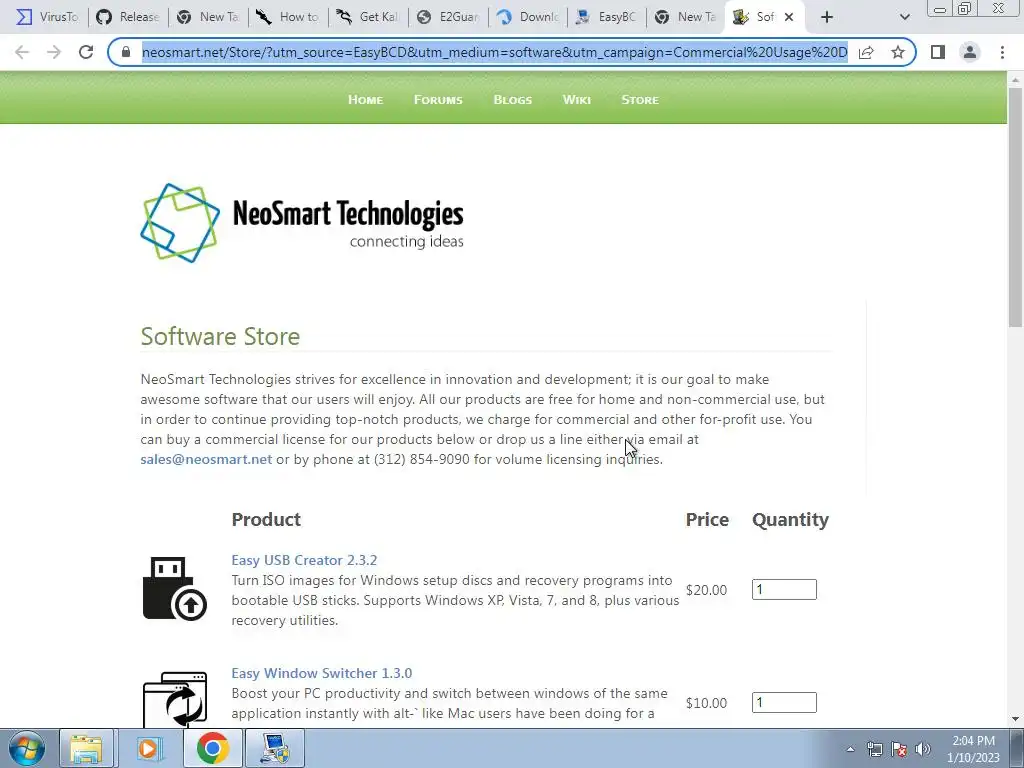Image resolution: width=1024 pixels, height=768 pixels.
Task: Open the EasyBCD taskbar application
Action: click(x=275, y=748)
